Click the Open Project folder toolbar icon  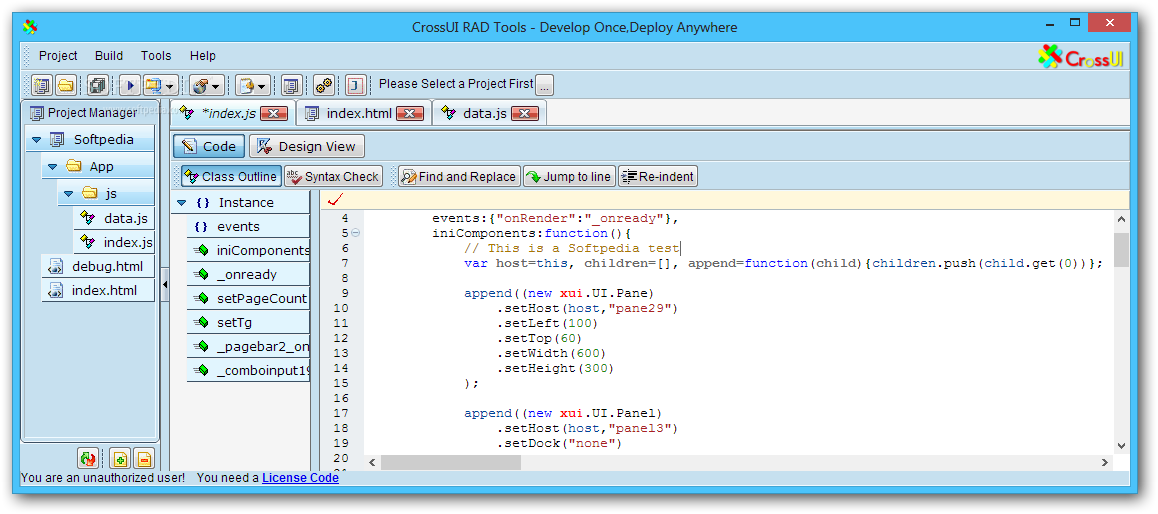[66, 85]
